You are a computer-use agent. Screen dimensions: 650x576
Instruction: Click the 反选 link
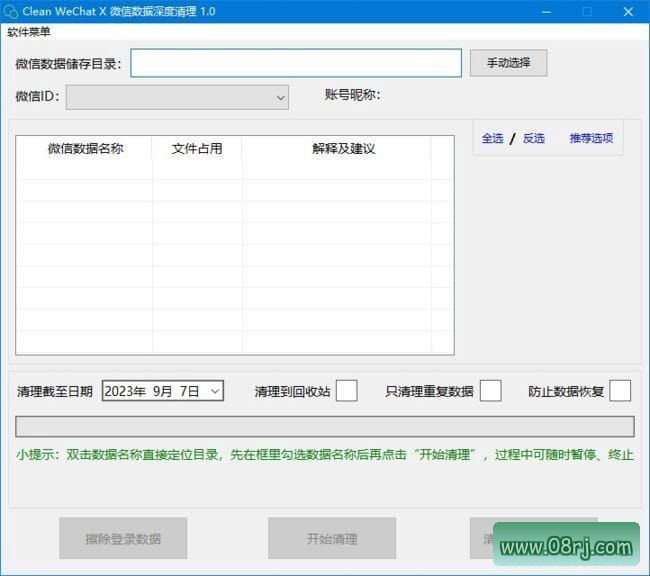(534, 138)
